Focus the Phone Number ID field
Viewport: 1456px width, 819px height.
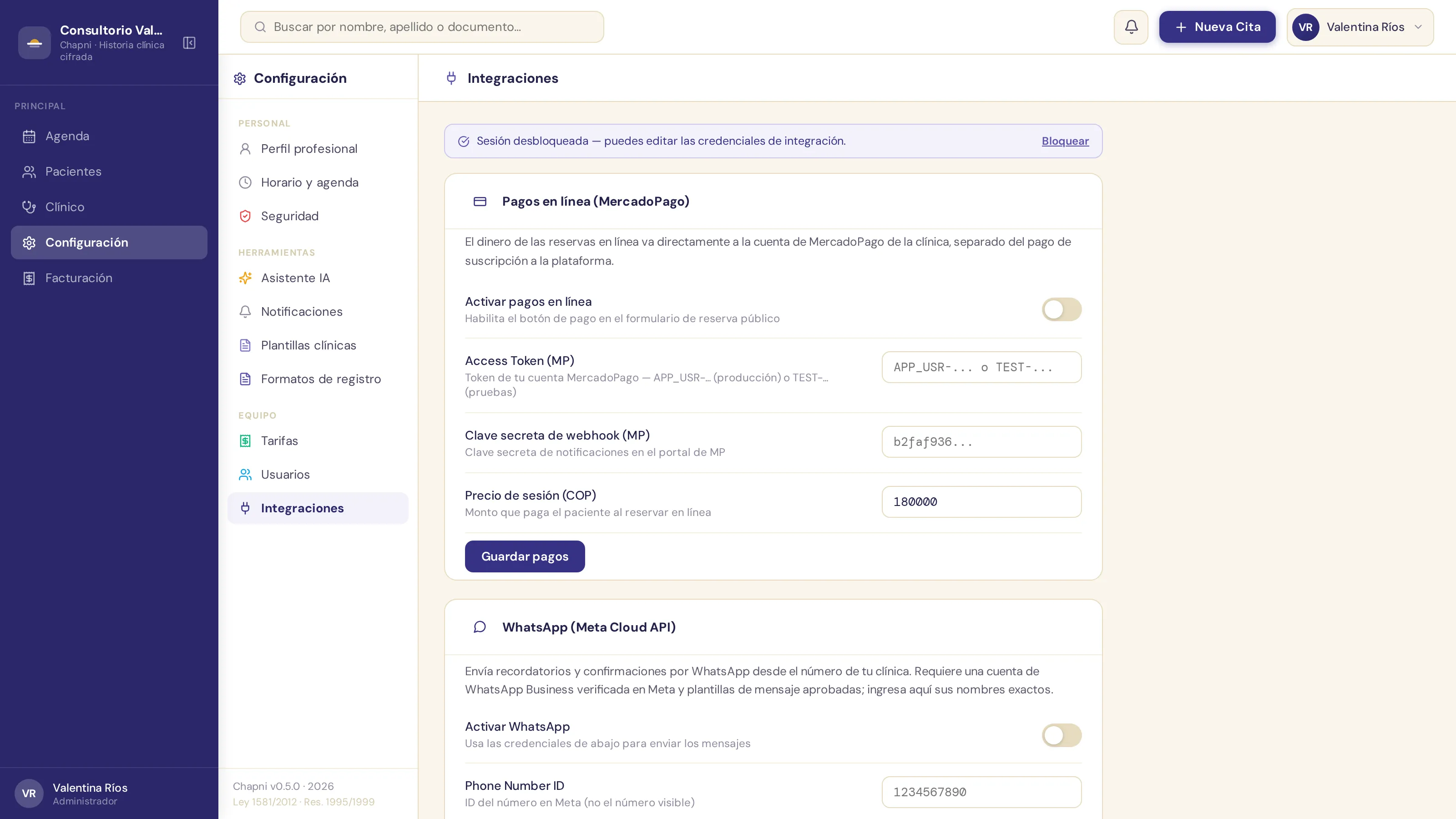981,792
